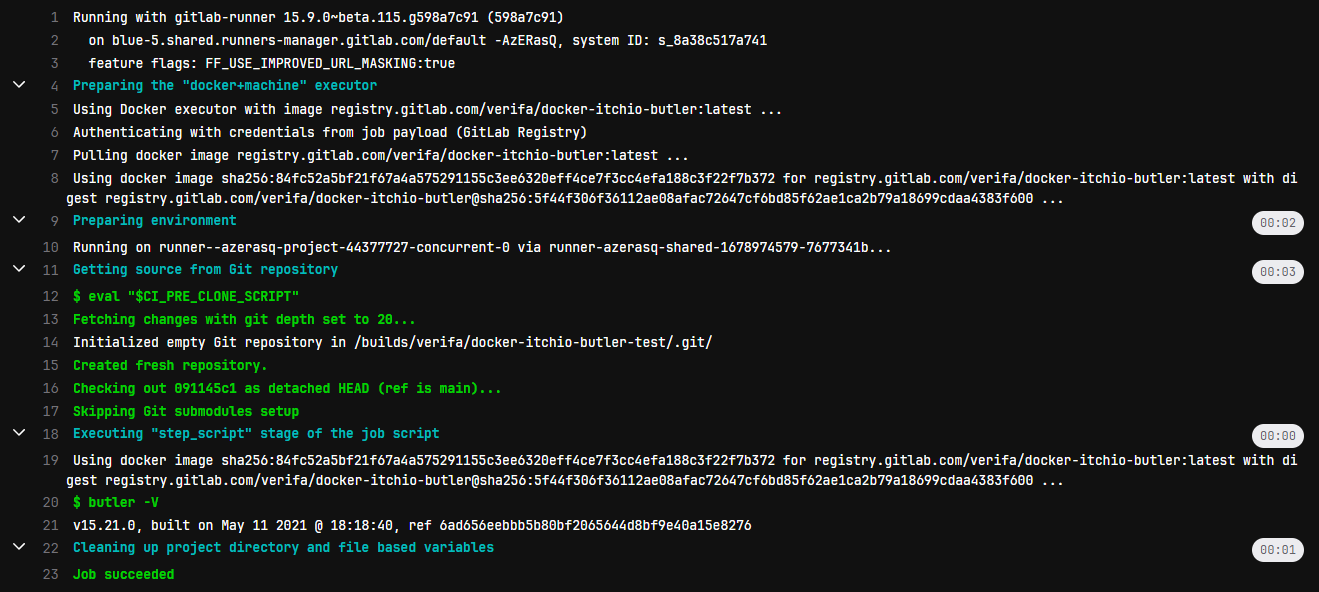The width and height of the screenshot is (1319, 592).
Task: Click the 00:03 duration badge
Action: (x=1277, y=271)
